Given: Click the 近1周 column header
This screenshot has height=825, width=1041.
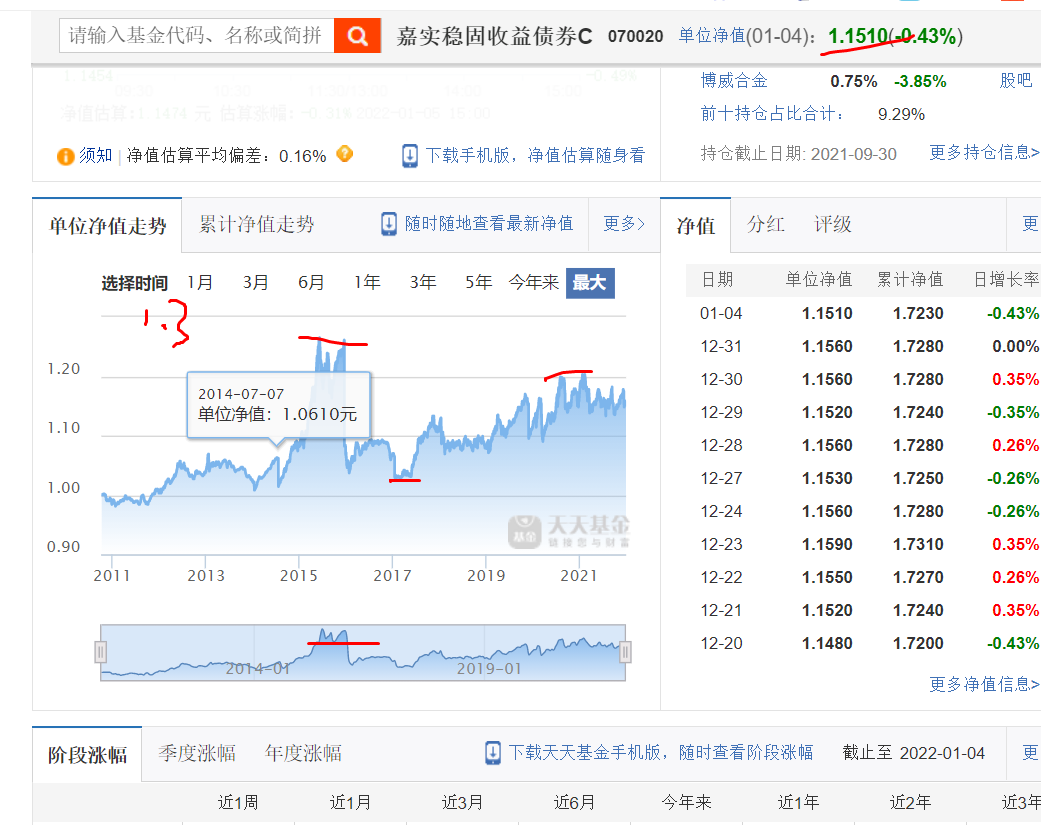Looking at the screenshot, I should [x=238, y=802].
